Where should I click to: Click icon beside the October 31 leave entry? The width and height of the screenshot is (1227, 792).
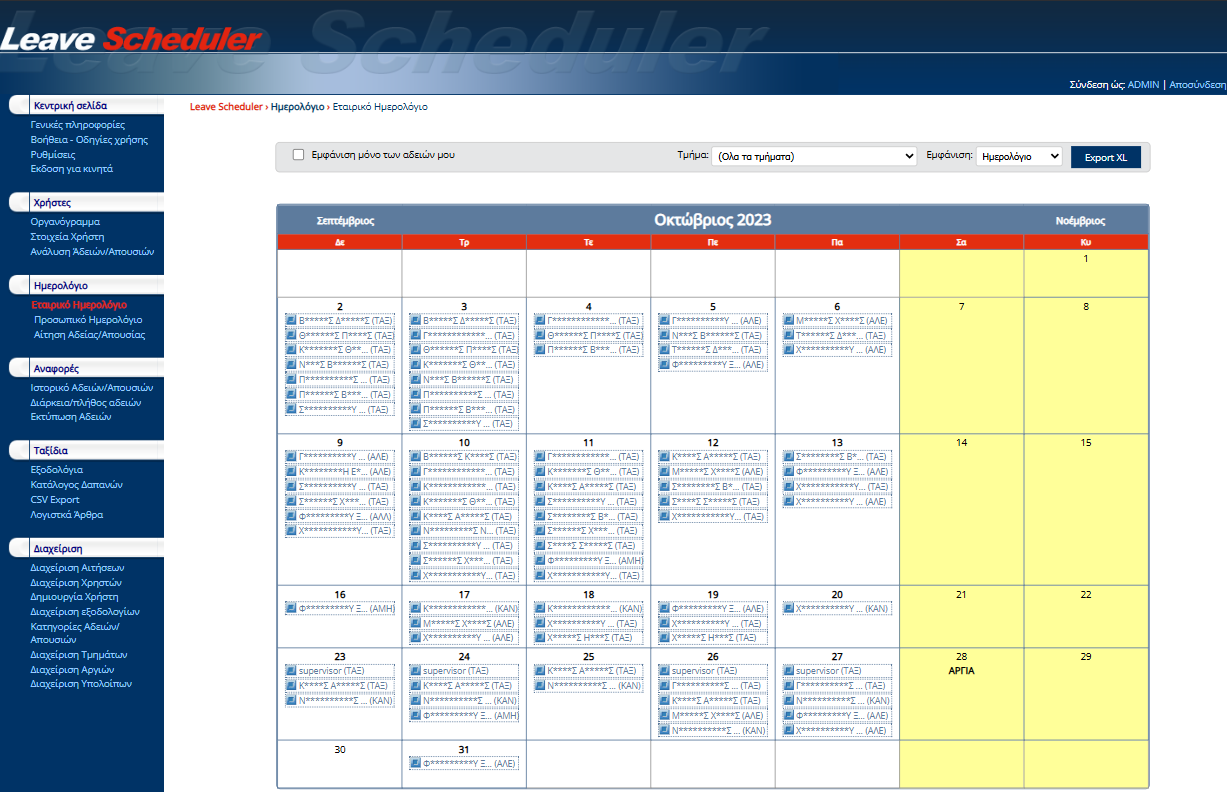pyautogui.click(x=415, y=763)
